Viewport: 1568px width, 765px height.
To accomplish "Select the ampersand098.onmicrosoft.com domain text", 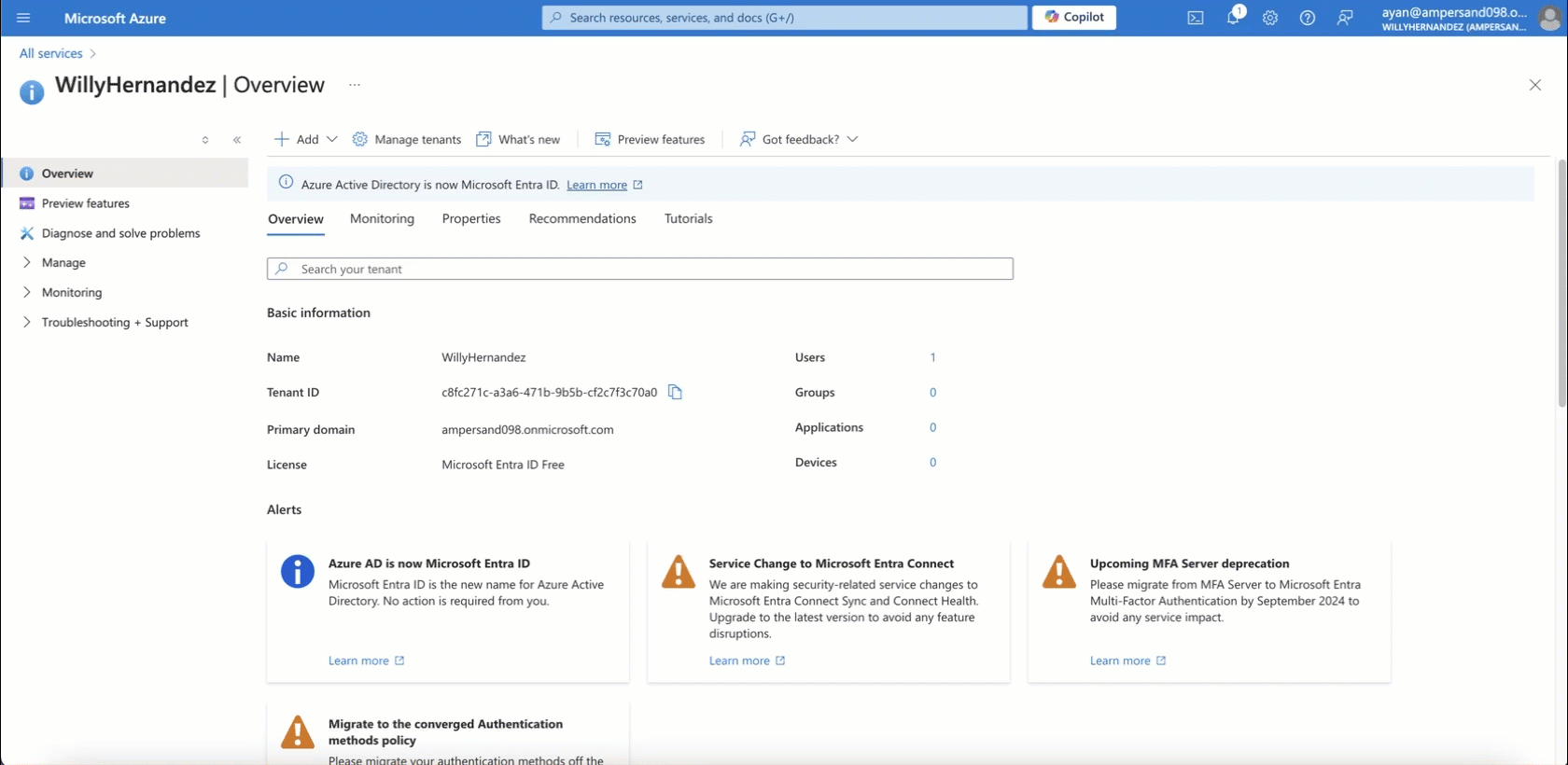I will 527,430.
